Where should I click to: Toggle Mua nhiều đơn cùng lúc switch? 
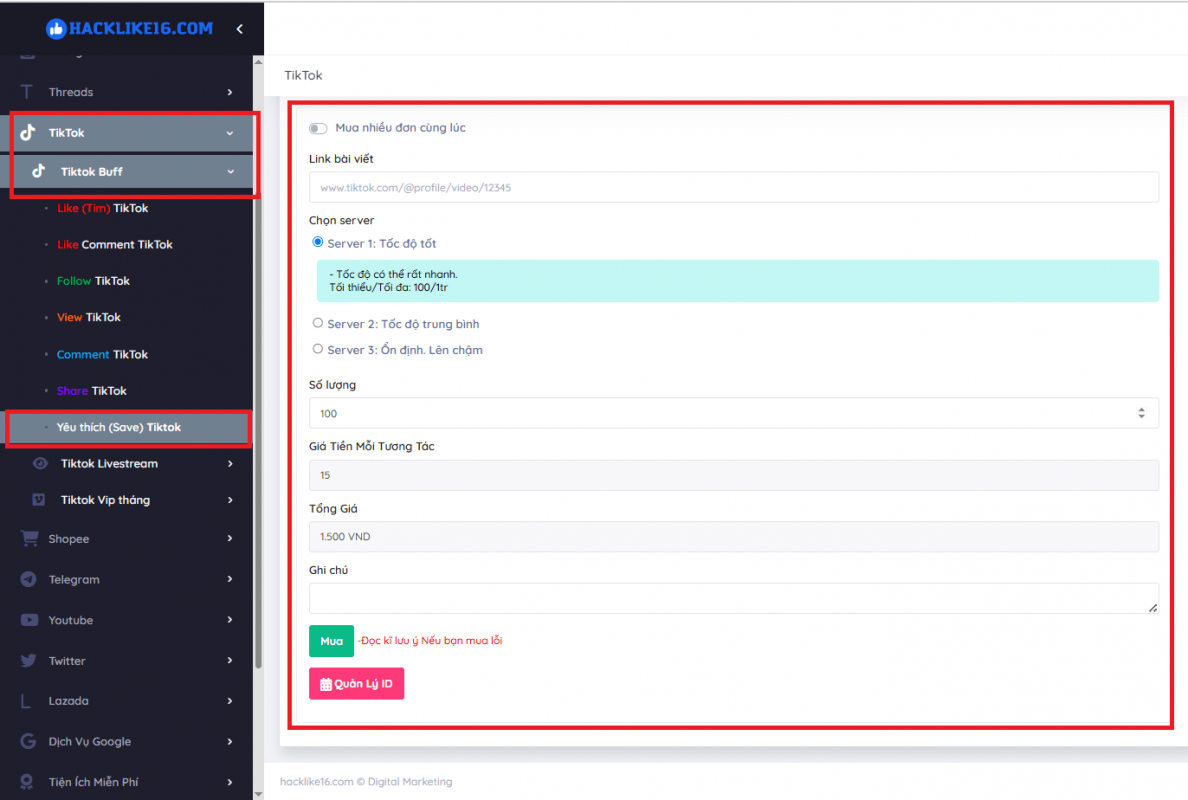[318, 128]
